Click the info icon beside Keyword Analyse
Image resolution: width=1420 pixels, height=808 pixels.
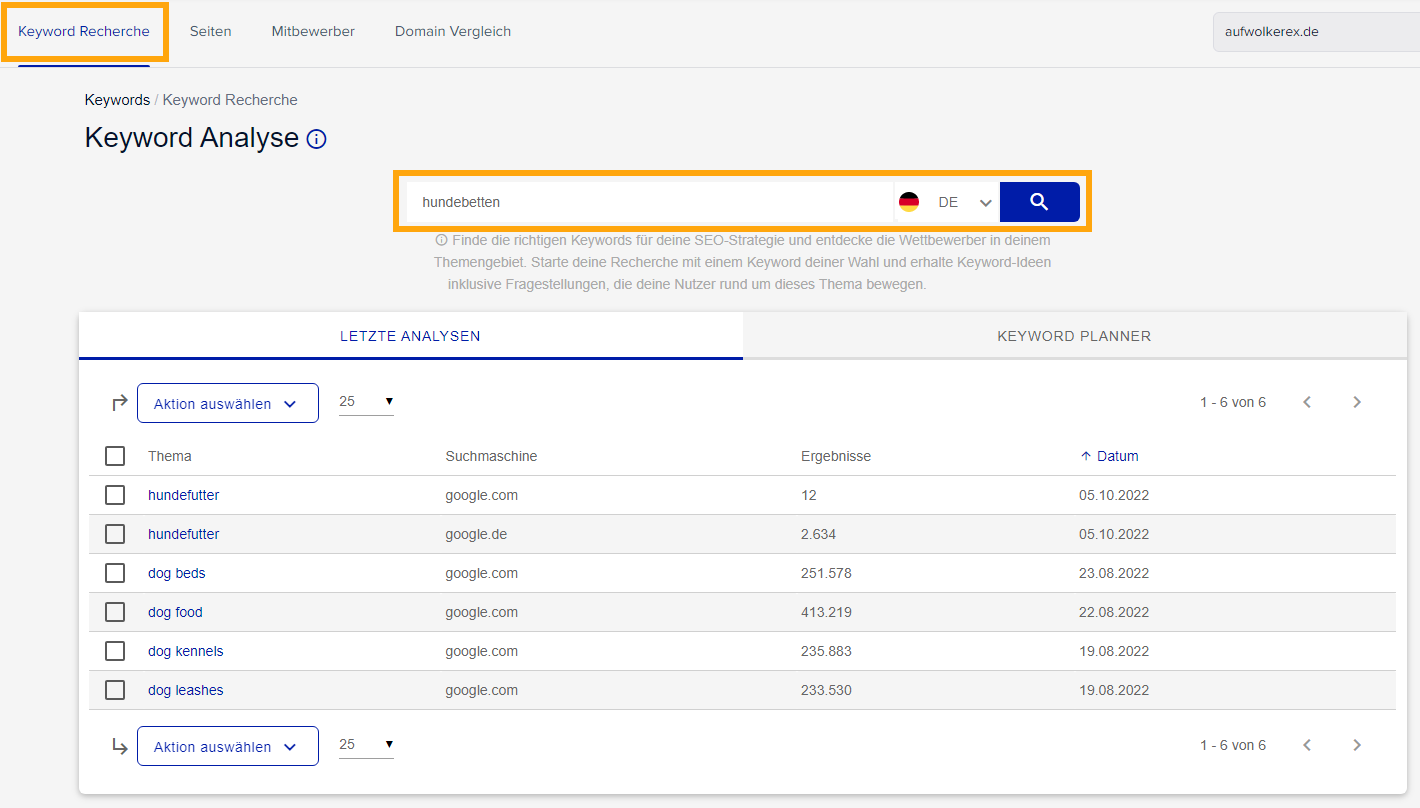tap(316, 139)
